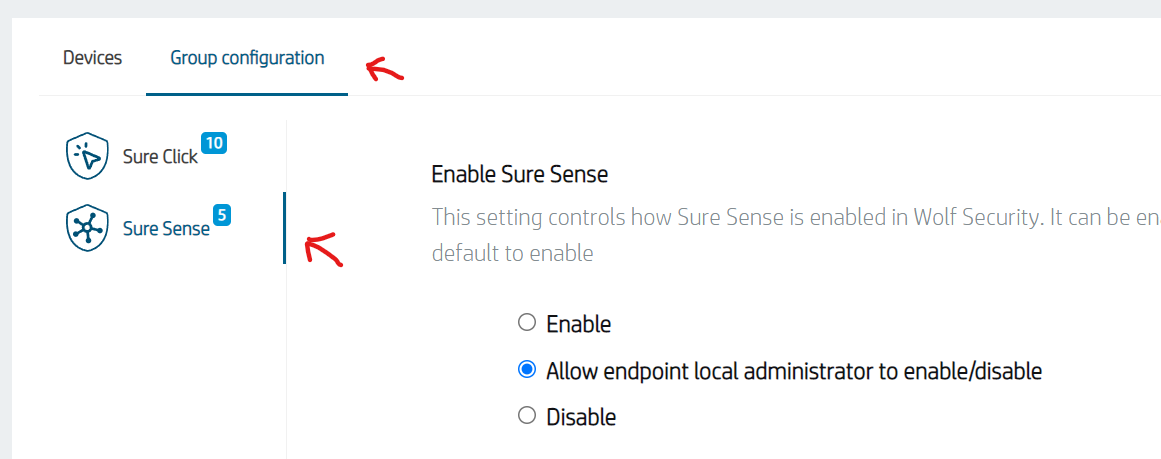The width and height of the screenshot is (1161, 459).
Task: Click the Sure Click badge showing 10
Action: click(x=214, y=144)
